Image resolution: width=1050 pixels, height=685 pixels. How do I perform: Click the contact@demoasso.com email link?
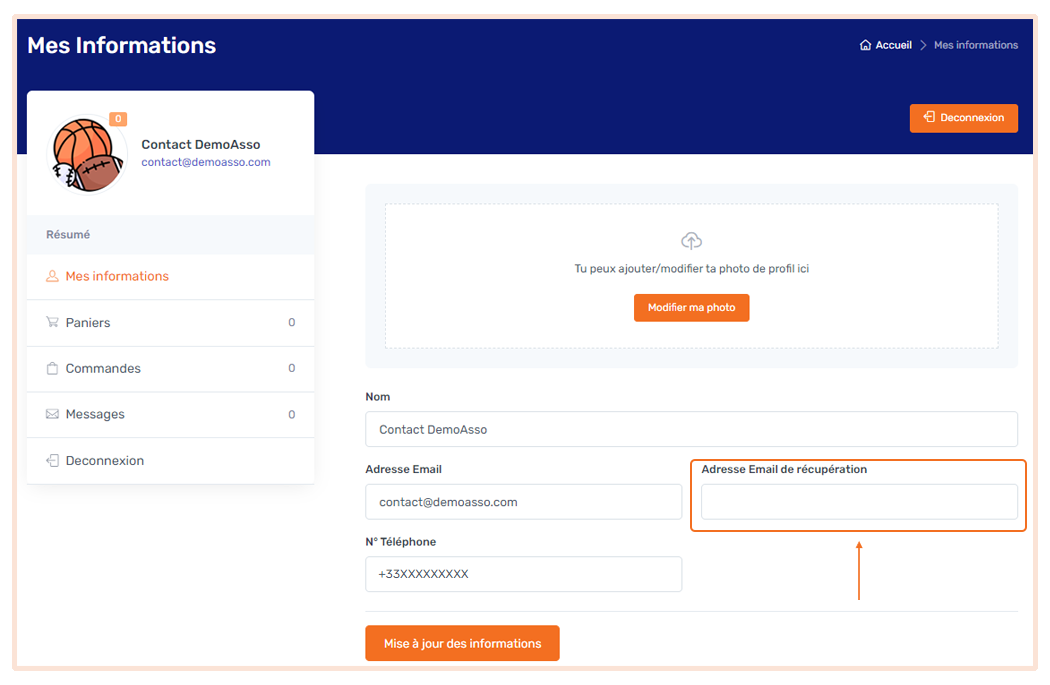(x=205, y=161)
